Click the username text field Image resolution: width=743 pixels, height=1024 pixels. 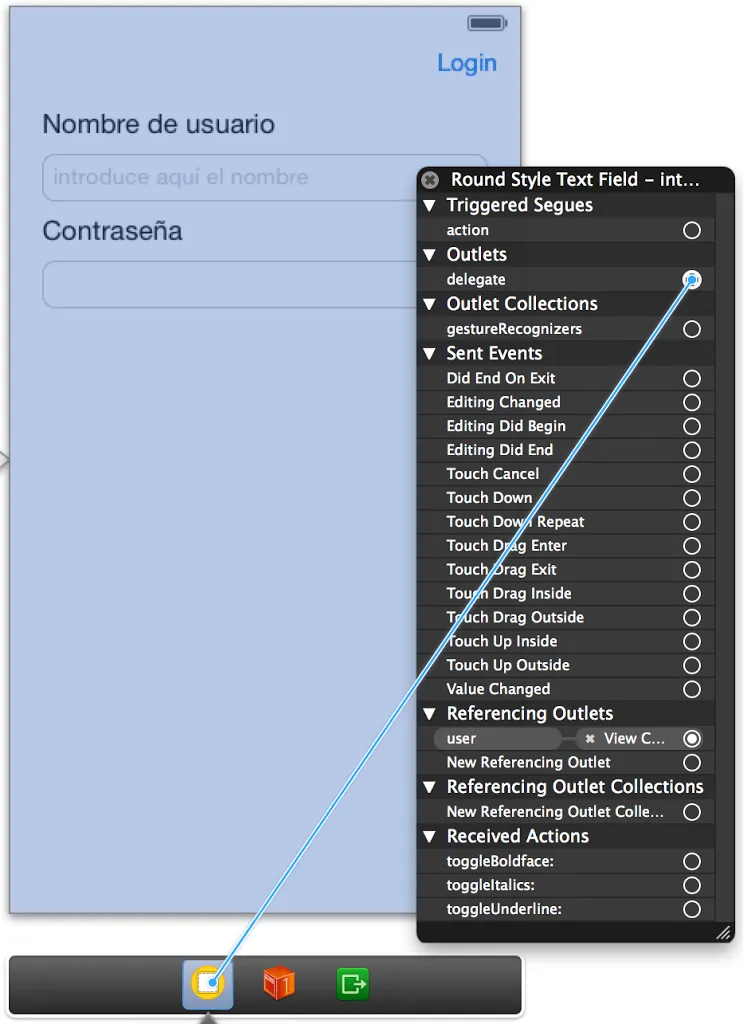click(230, 178)
